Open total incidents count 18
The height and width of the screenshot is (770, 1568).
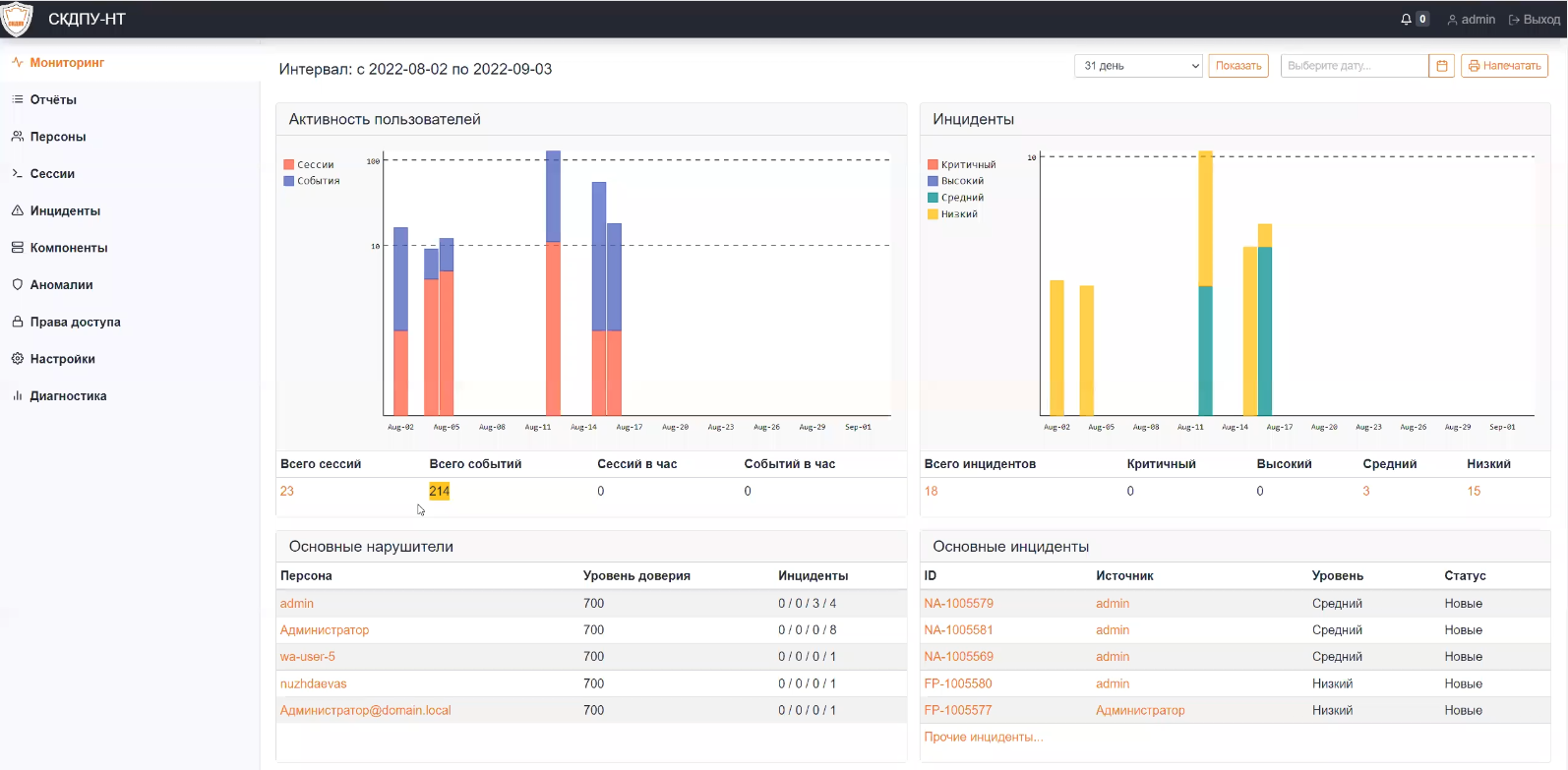[932, 491]
